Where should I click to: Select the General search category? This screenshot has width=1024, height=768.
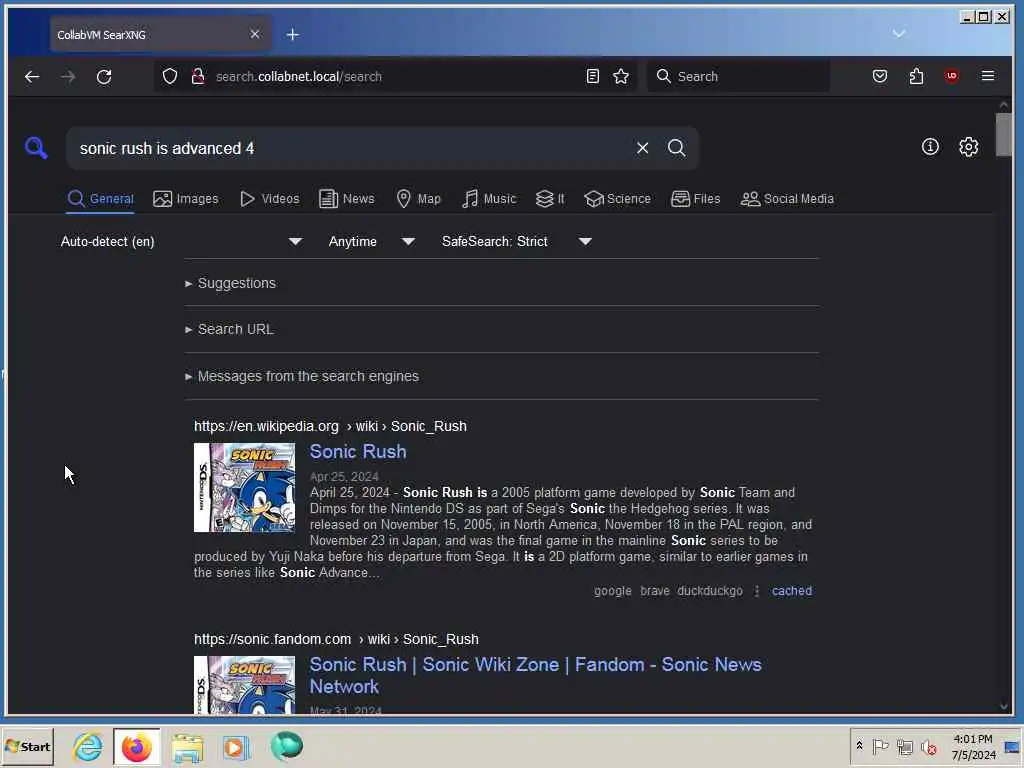101,199
